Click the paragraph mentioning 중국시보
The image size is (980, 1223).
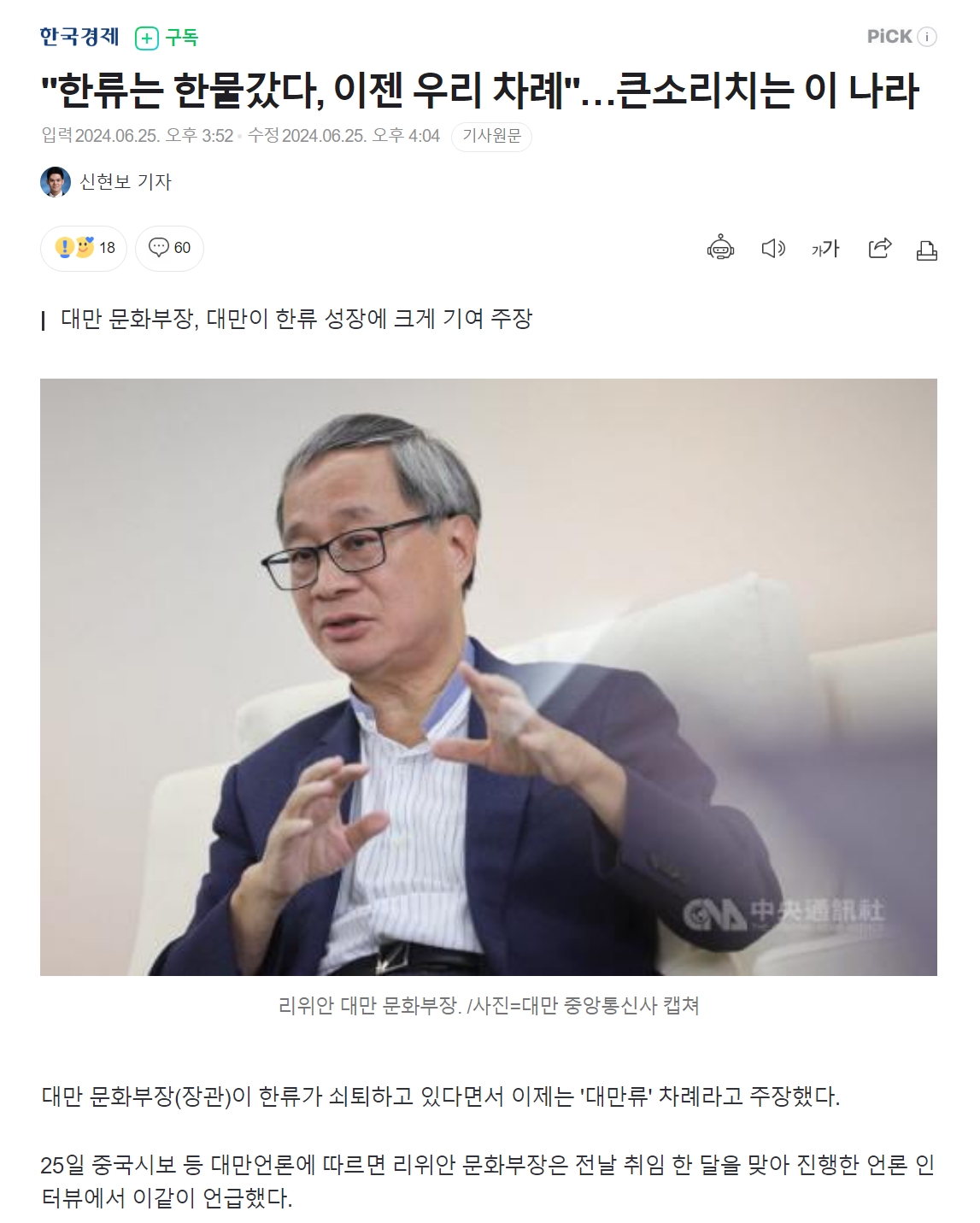click(488, 1181)
